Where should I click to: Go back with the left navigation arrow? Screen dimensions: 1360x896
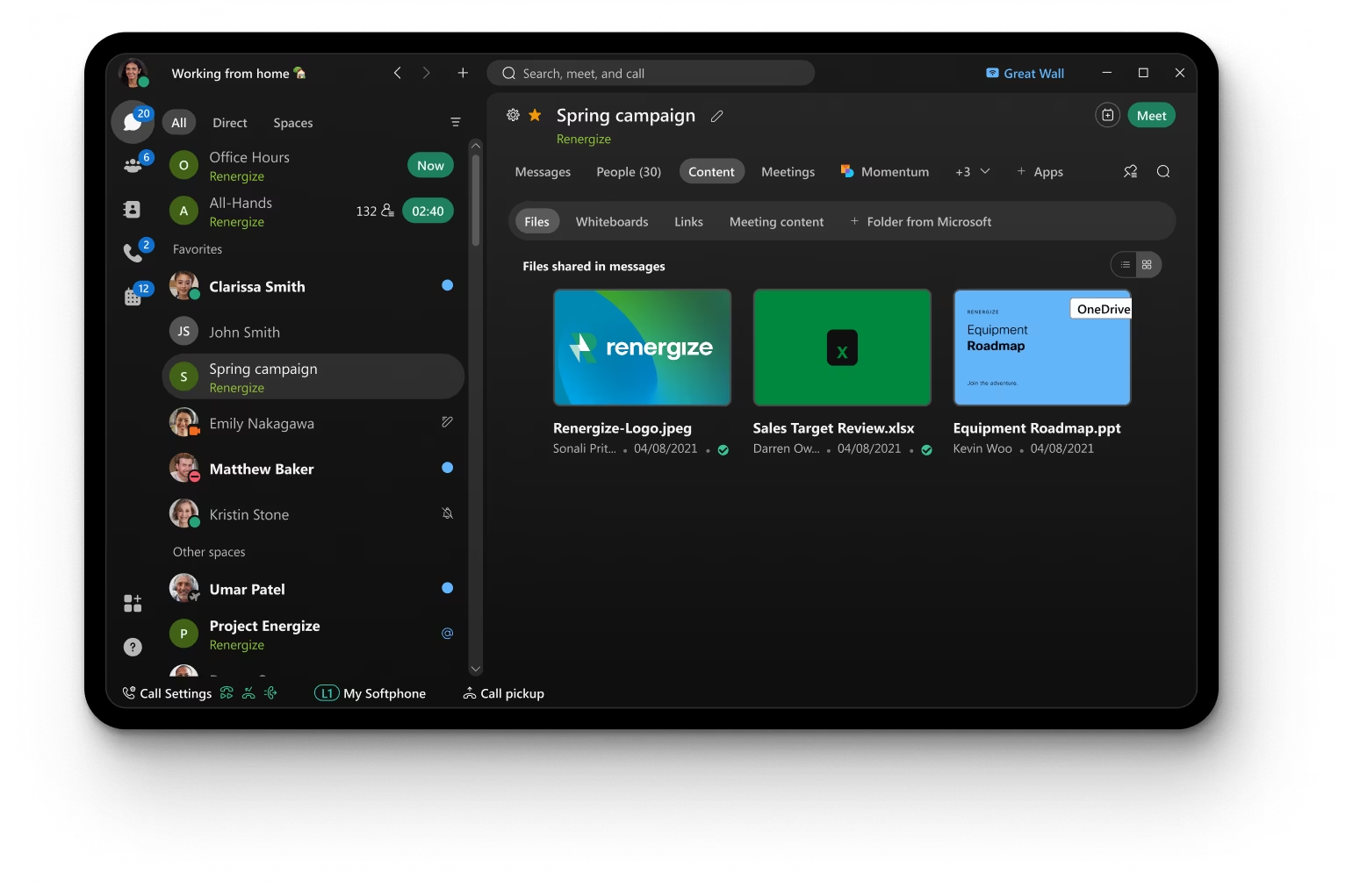click(398, 73)
